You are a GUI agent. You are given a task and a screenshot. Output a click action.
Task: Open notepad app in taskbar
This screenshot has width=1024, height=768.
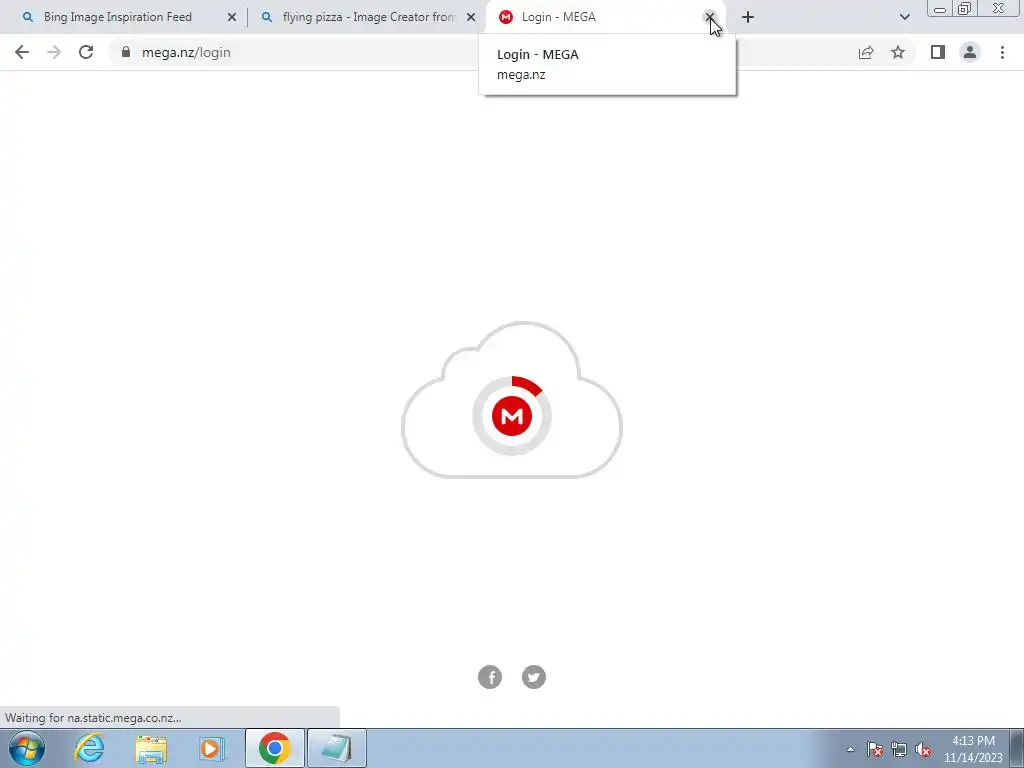click(336, 748)
